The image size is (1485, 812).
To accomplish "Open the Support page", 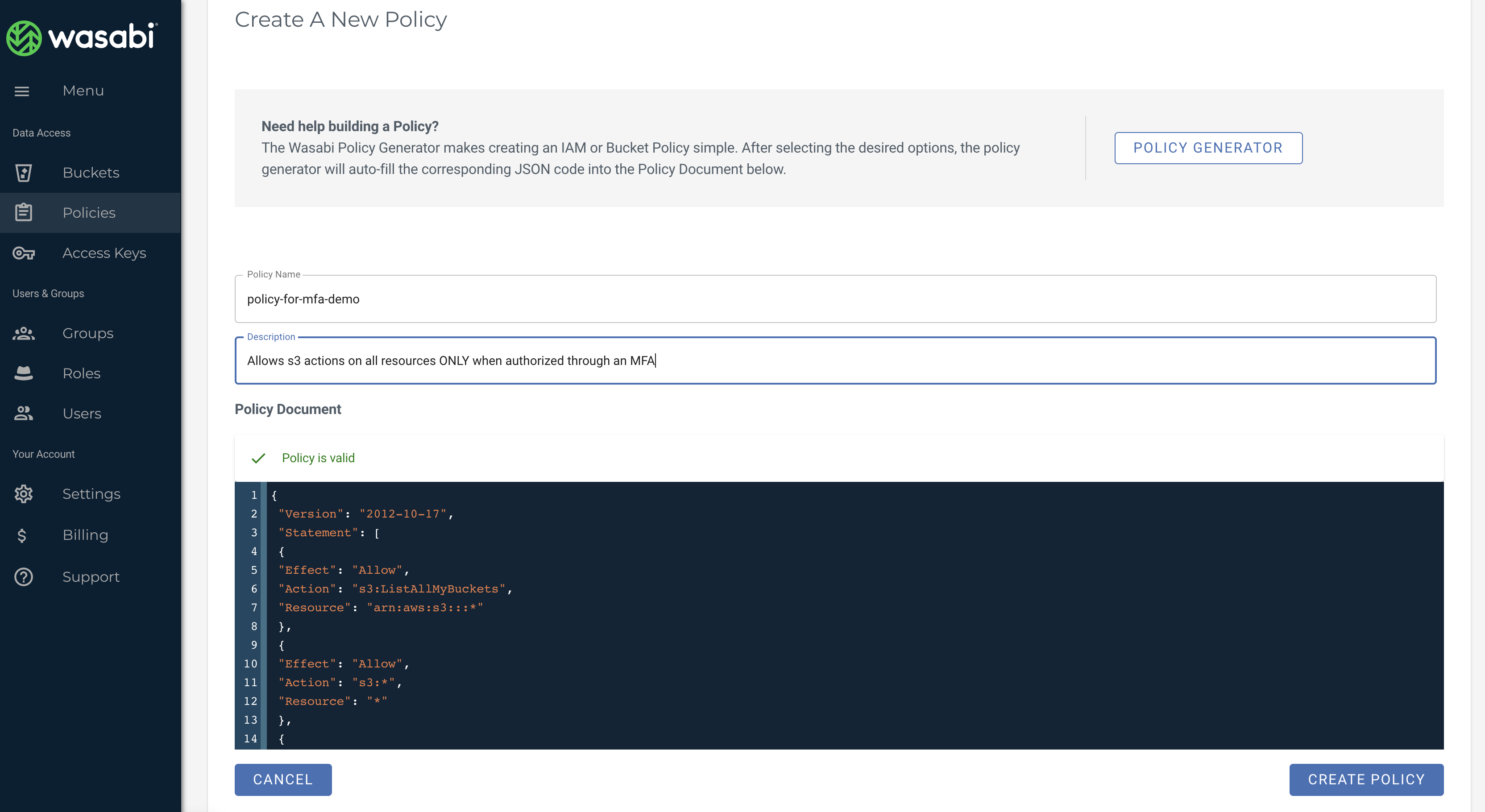I will (x=91, y=577).
